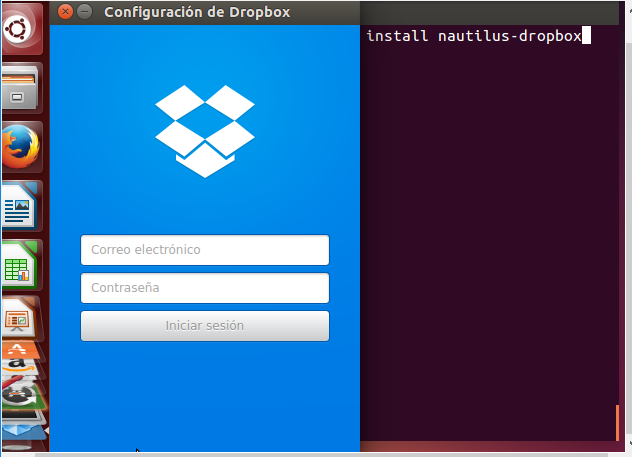This screenshot has width=632, height=457.
Task: Launch LibreOffice Writer from the dock
Action: (x=20, y=207)
